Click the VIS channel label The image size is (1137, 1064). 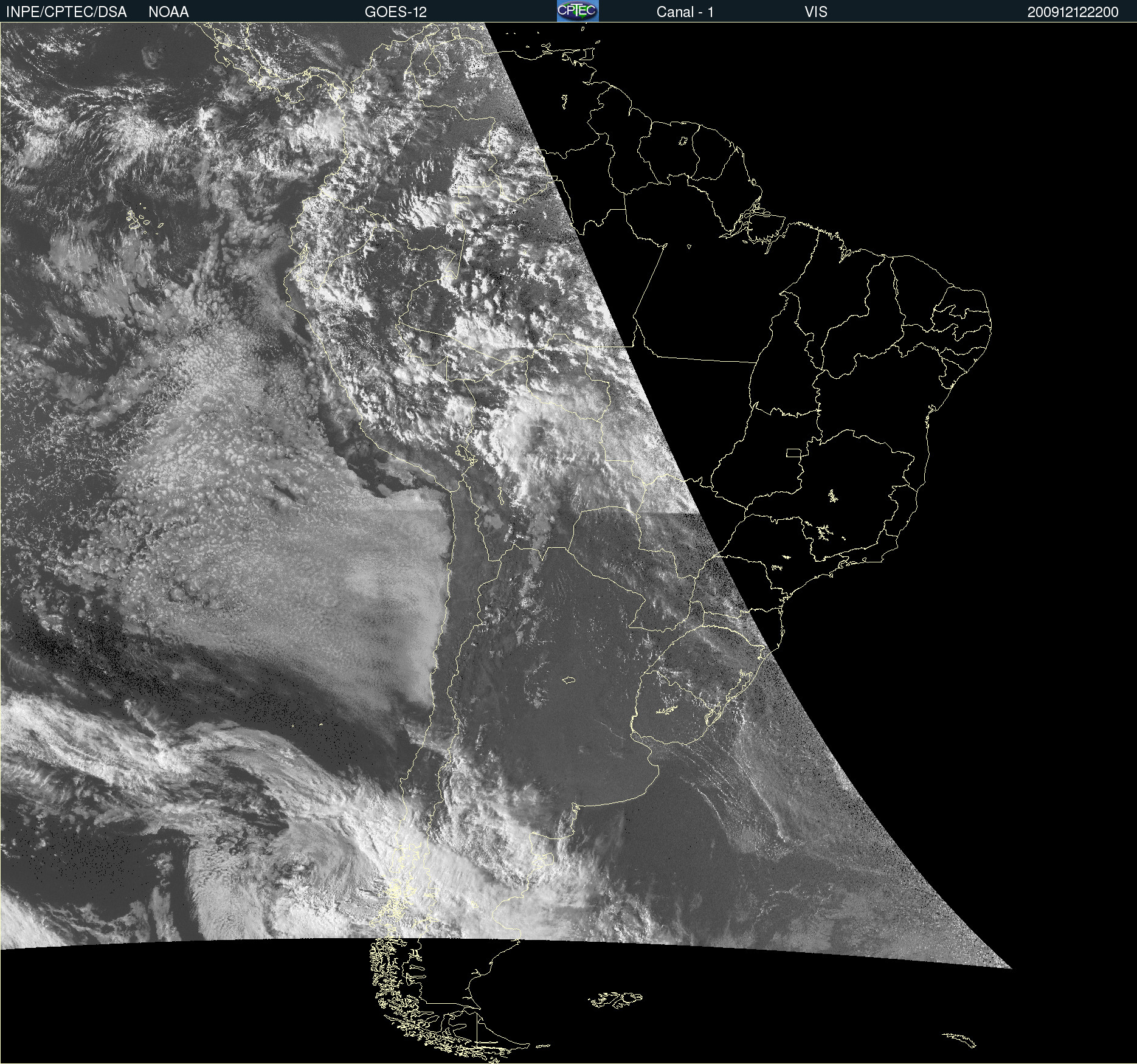[815, 12]
